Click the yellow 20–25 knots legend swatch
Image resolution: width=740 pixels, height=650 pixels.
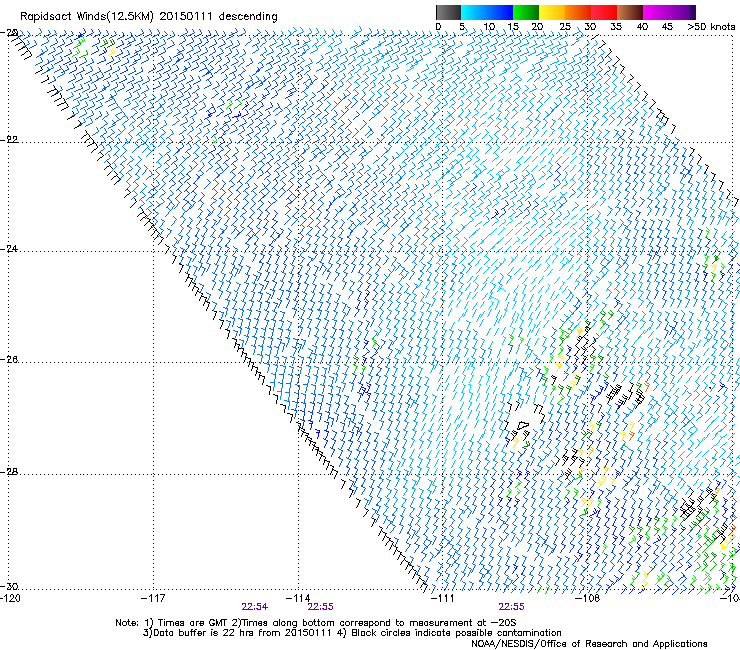pyautogui.click(x=552, y=12)
